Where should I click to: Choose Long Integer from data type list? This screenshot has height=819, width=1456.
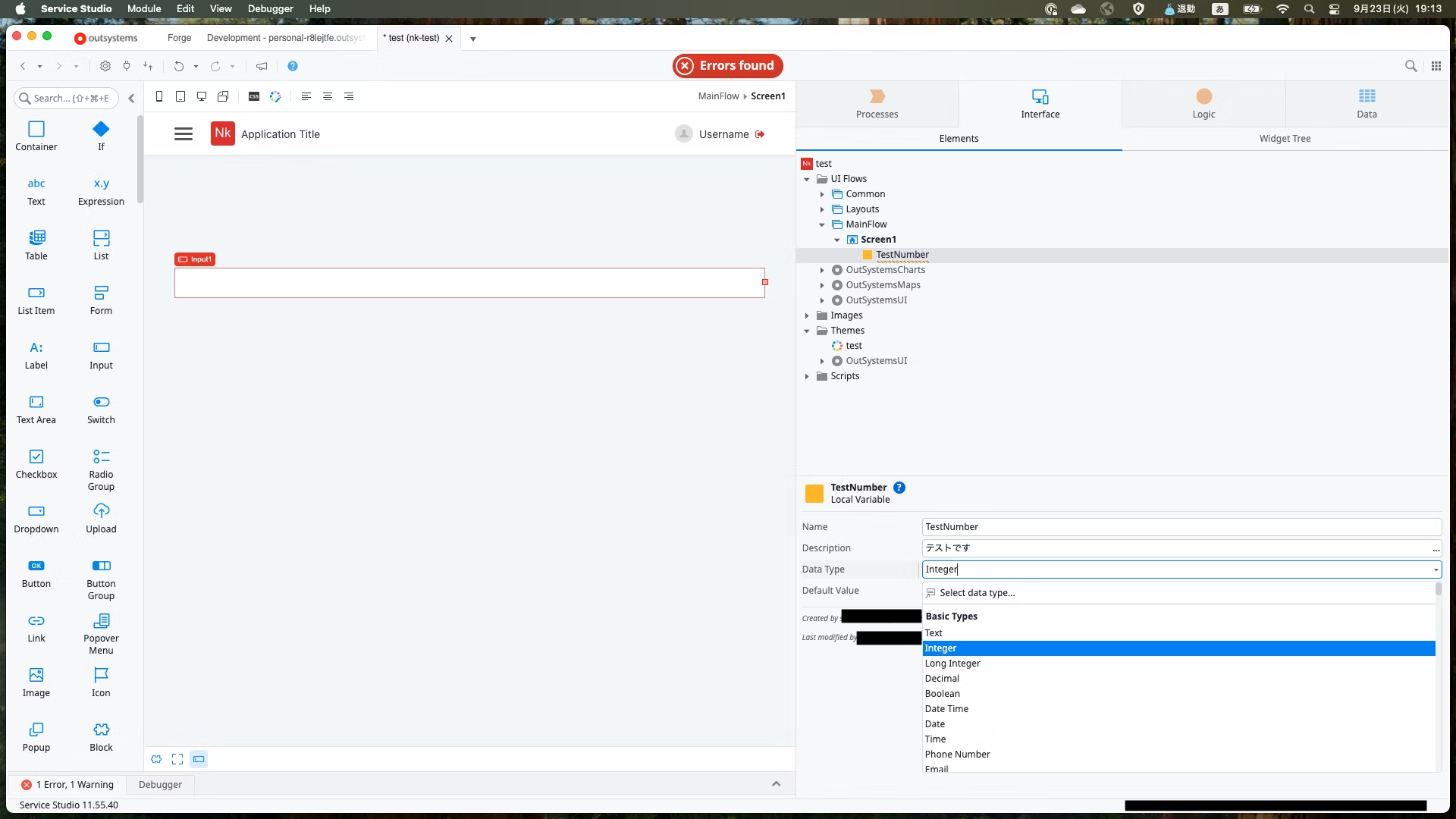pos(952,664)
